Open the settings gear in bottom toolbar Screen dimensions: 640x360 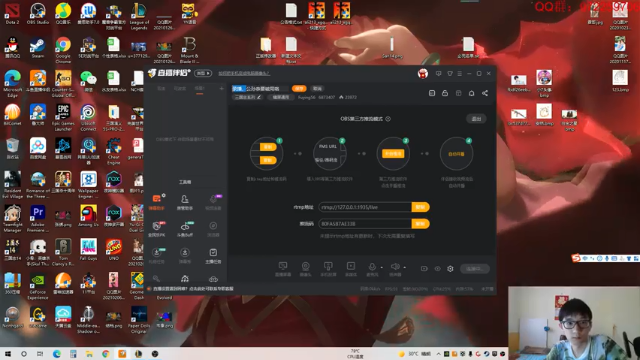(450, 269)
